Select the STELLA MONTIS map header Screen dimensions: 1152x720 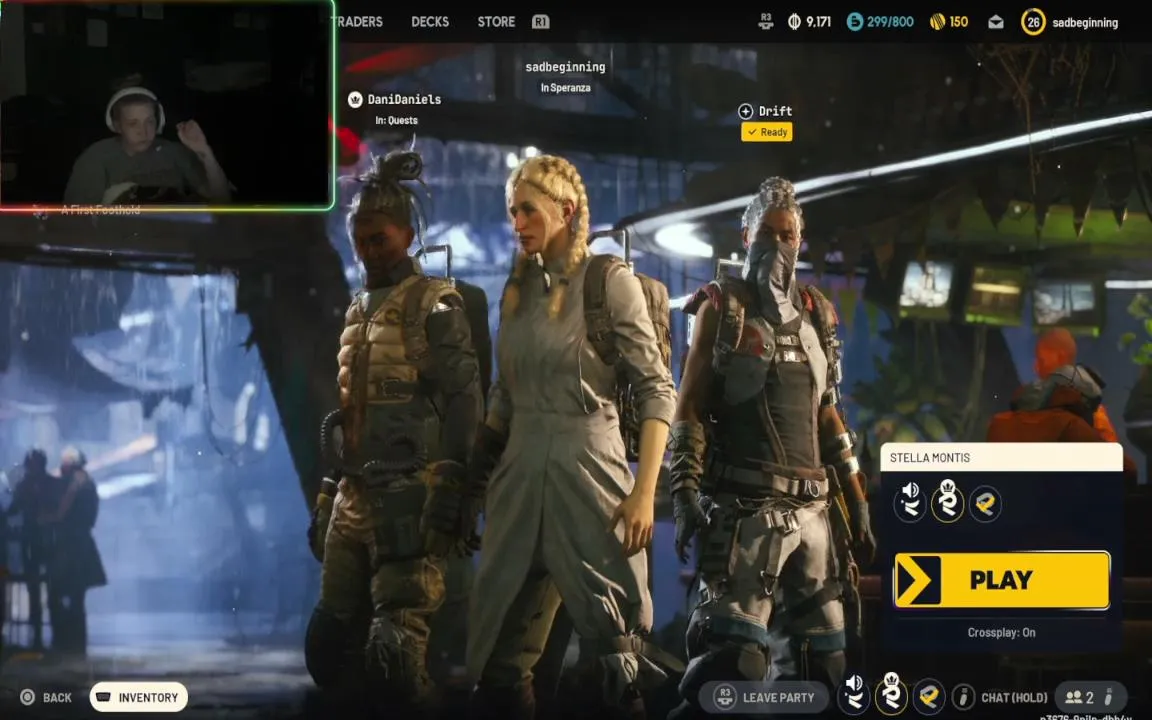point(1001,457)
